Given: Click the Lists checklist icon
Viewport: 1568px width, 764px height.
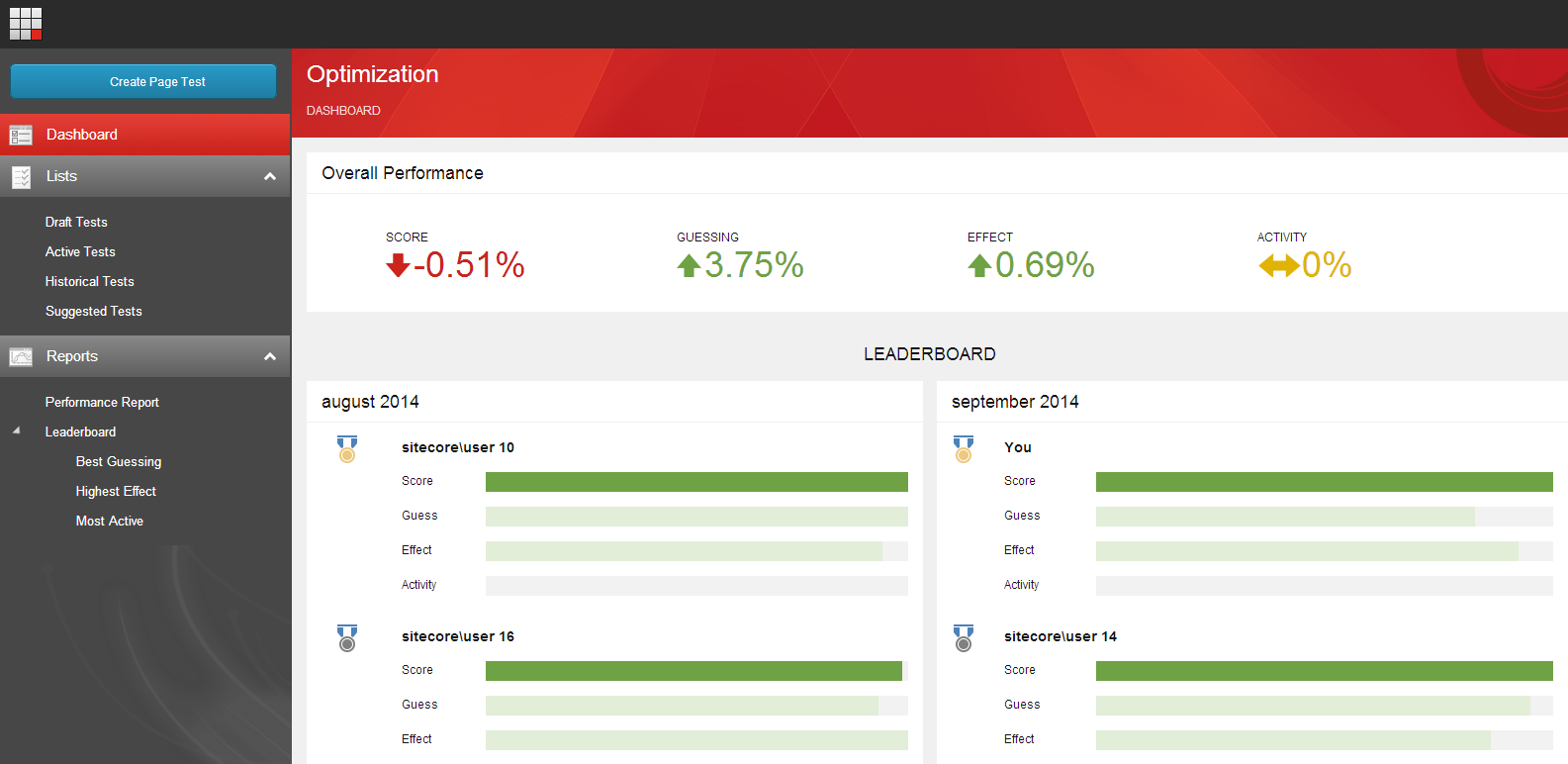Looking at the screenshot, I should [x=21, y=177].
